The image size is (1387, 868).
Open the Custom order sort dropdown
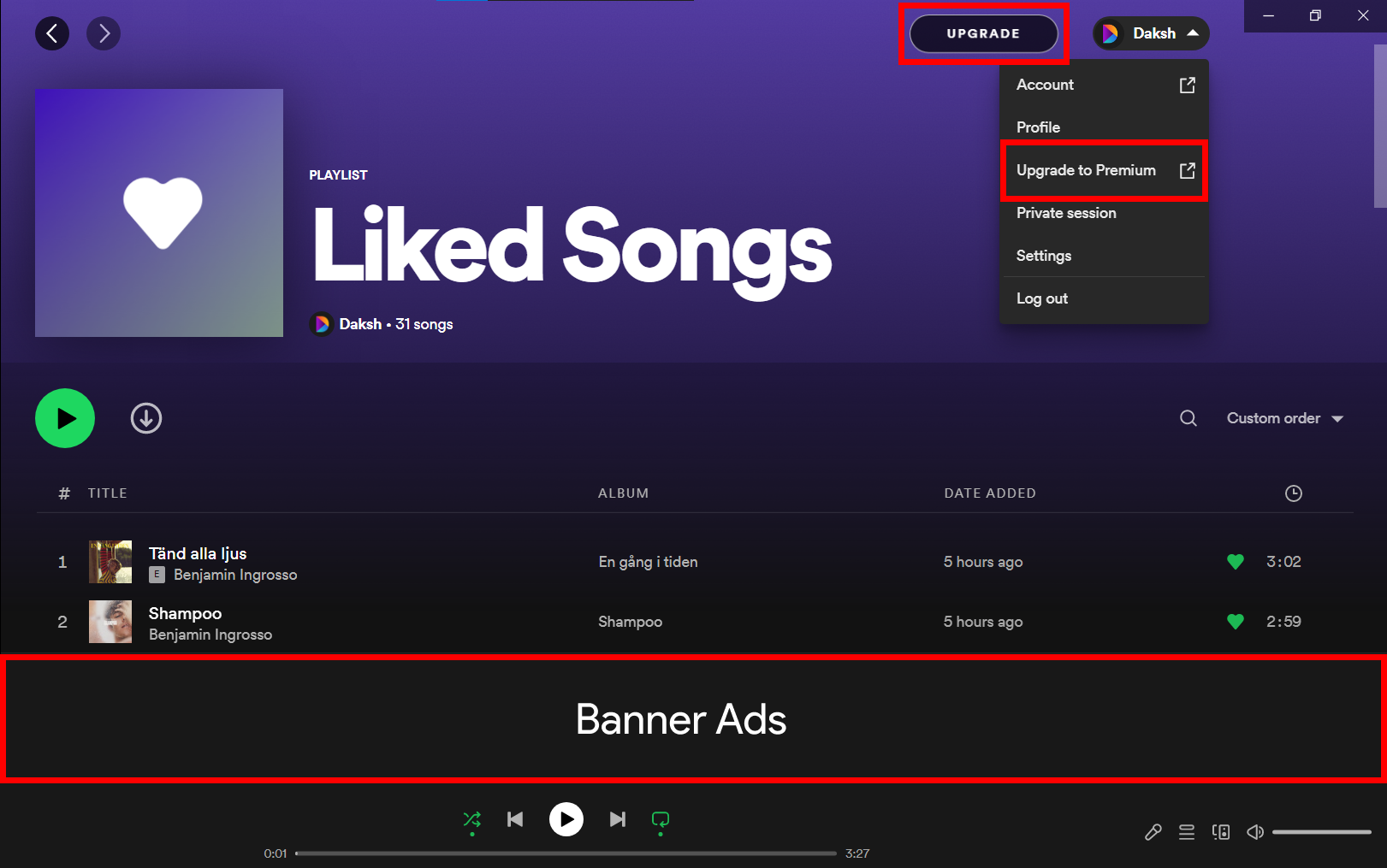coord(1284,418)
